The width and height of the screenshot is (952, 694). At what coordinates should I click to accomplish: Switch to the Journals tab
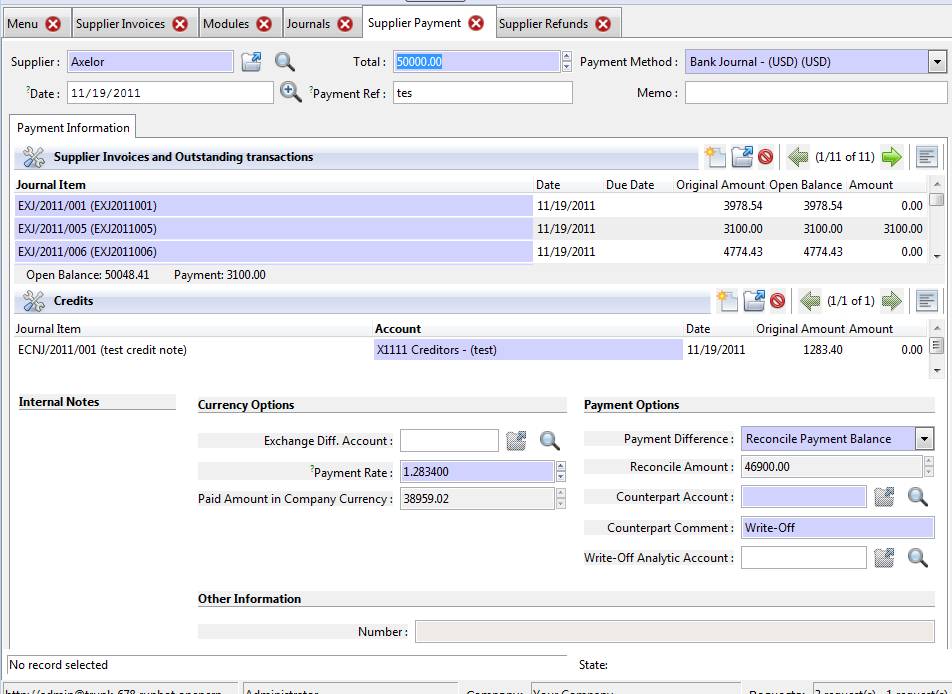point(308,23)
